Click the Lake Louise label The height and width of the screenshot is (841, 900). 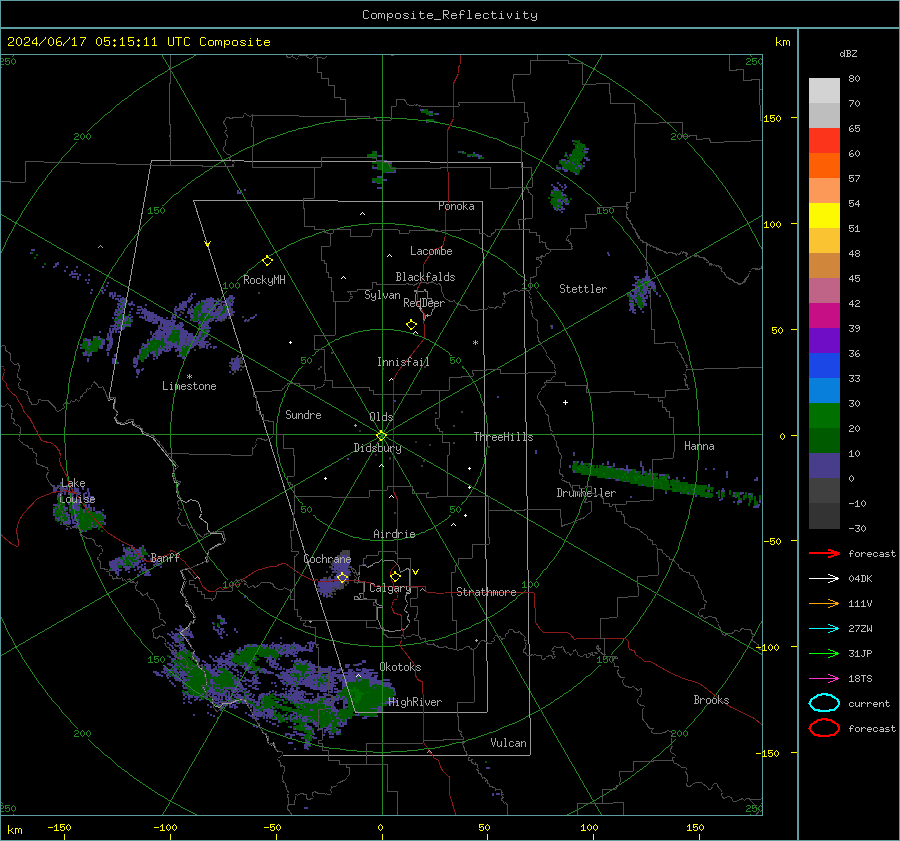pos(77,491)
